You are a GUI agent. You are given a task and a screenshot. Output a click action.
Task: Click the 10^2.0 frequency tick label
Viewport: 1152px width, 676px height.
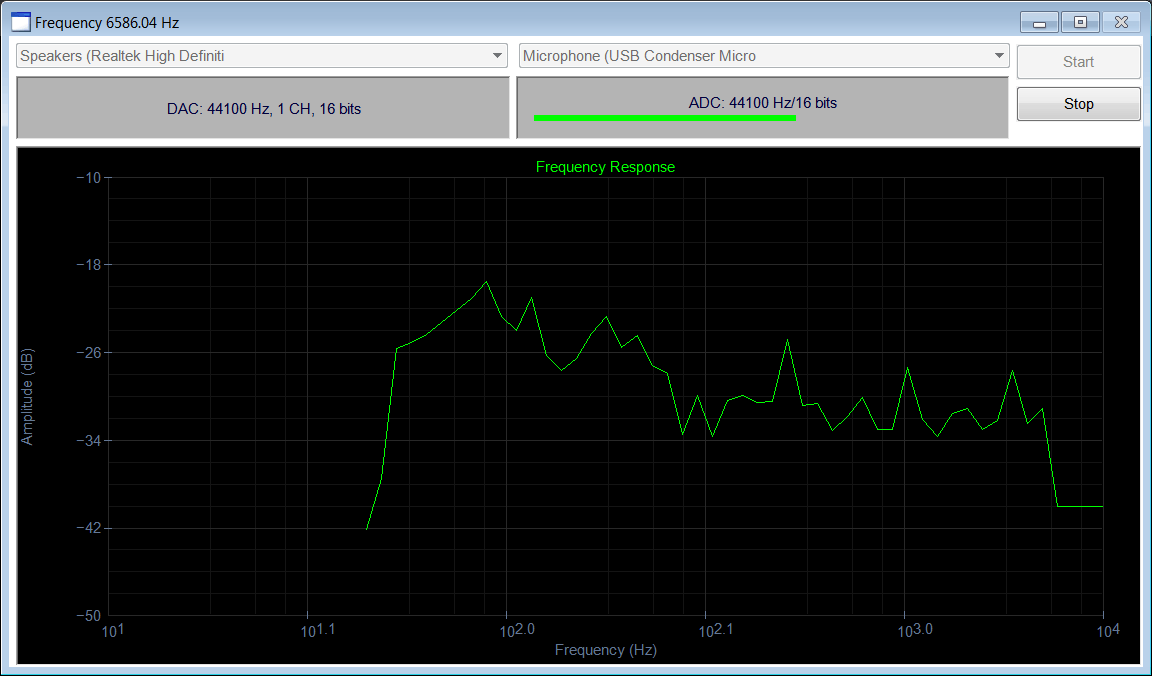tap(516, 630)
